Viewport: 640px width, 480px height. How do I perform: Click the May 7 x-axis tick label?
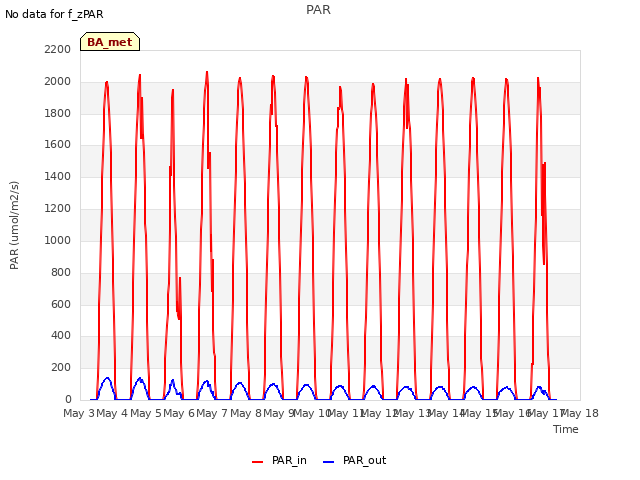point(212,413)
